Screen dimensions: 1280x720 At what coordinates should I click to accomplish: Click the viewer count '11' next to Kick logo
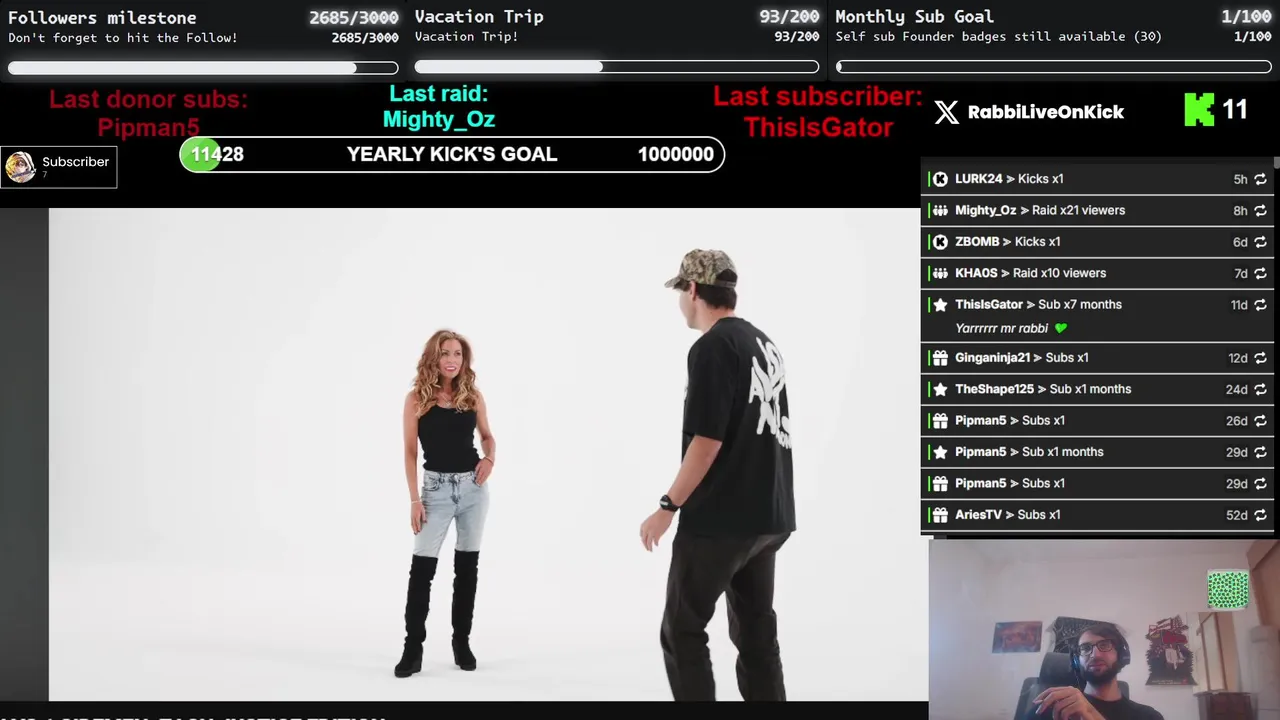click(x=1235, y=109)
